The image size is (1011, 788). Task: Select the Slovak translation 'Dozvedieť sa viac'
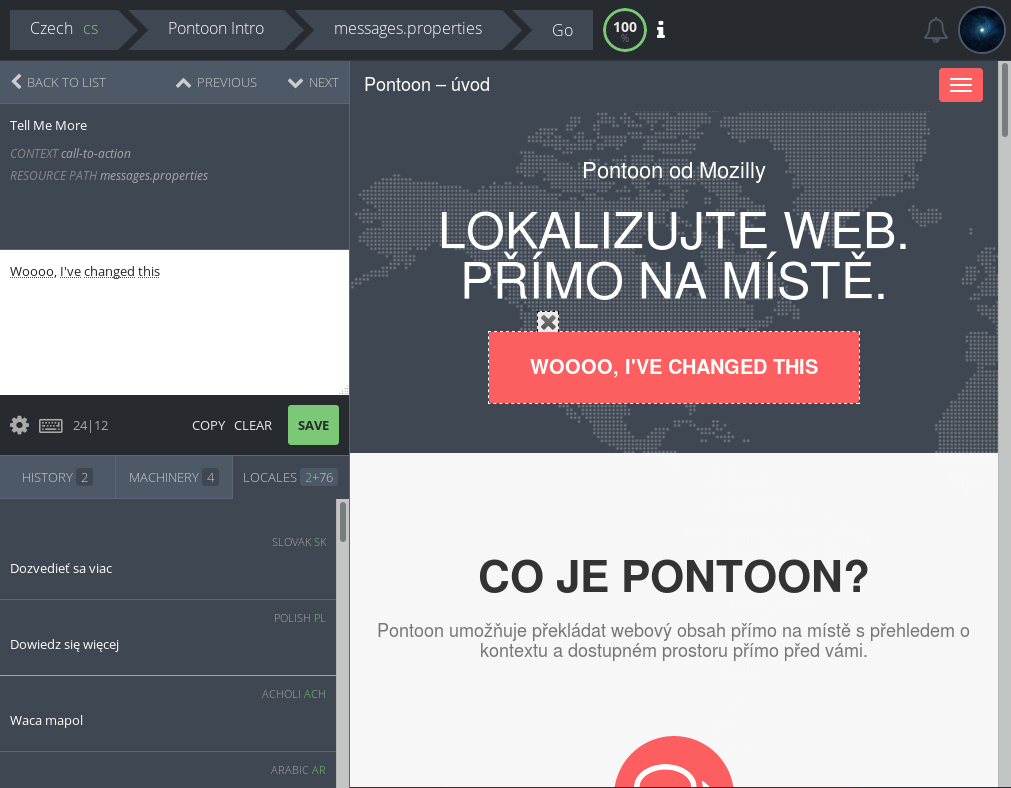tap(168, 562)
